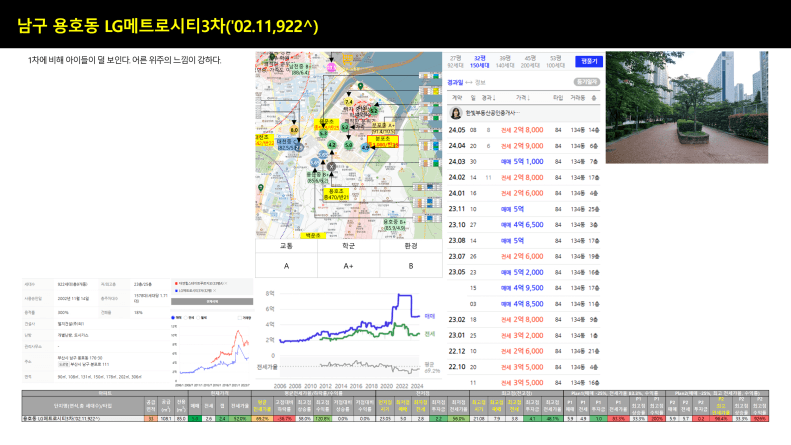Open the 한빛부동산공인중개사 listing row
Viewport: 791px width, 445px height.
(x=524, y=113)
